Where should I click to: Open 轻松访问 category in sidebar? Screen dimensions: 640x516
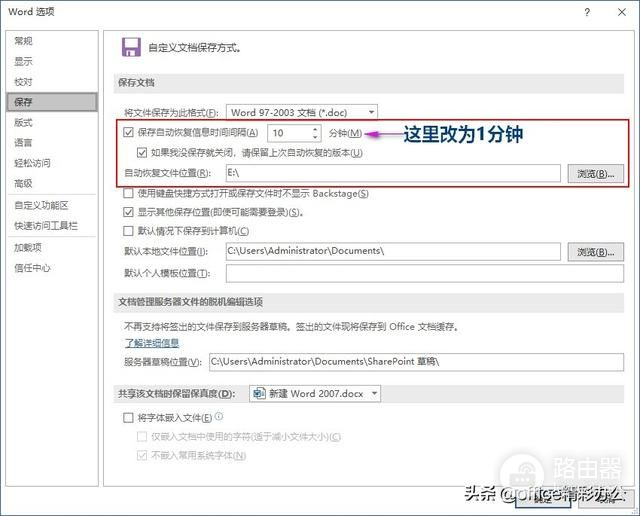52,163
